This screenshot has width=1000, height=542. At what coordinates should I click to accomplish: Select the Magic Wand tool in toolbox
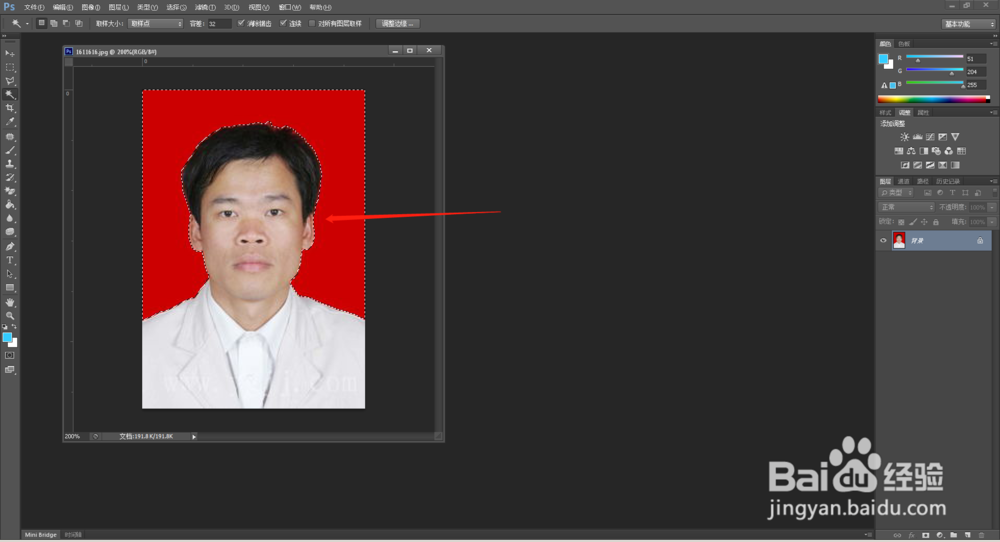10,94
